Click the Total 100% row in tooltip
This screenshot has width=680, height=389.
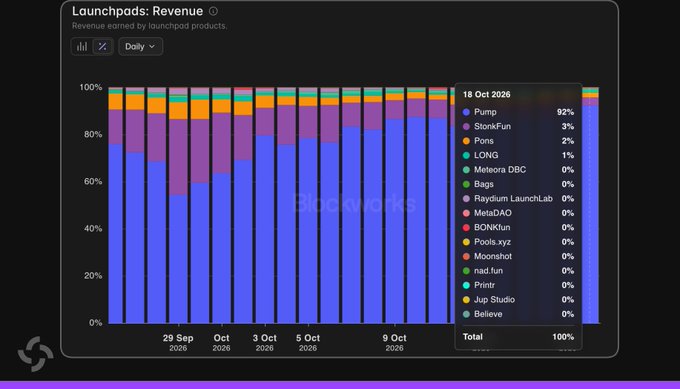(518, 337)
